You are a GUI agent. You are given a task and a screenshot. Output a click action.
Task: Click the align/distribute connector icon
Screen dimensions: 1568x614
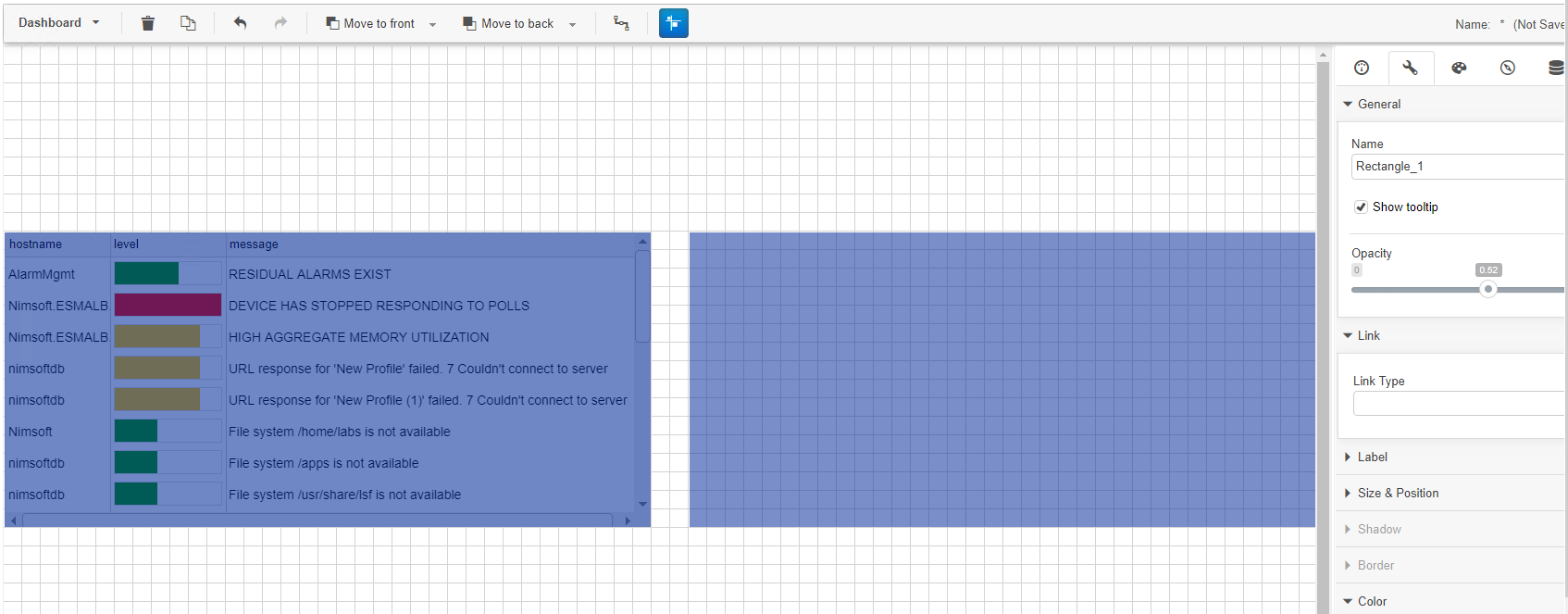pos(621,23)
